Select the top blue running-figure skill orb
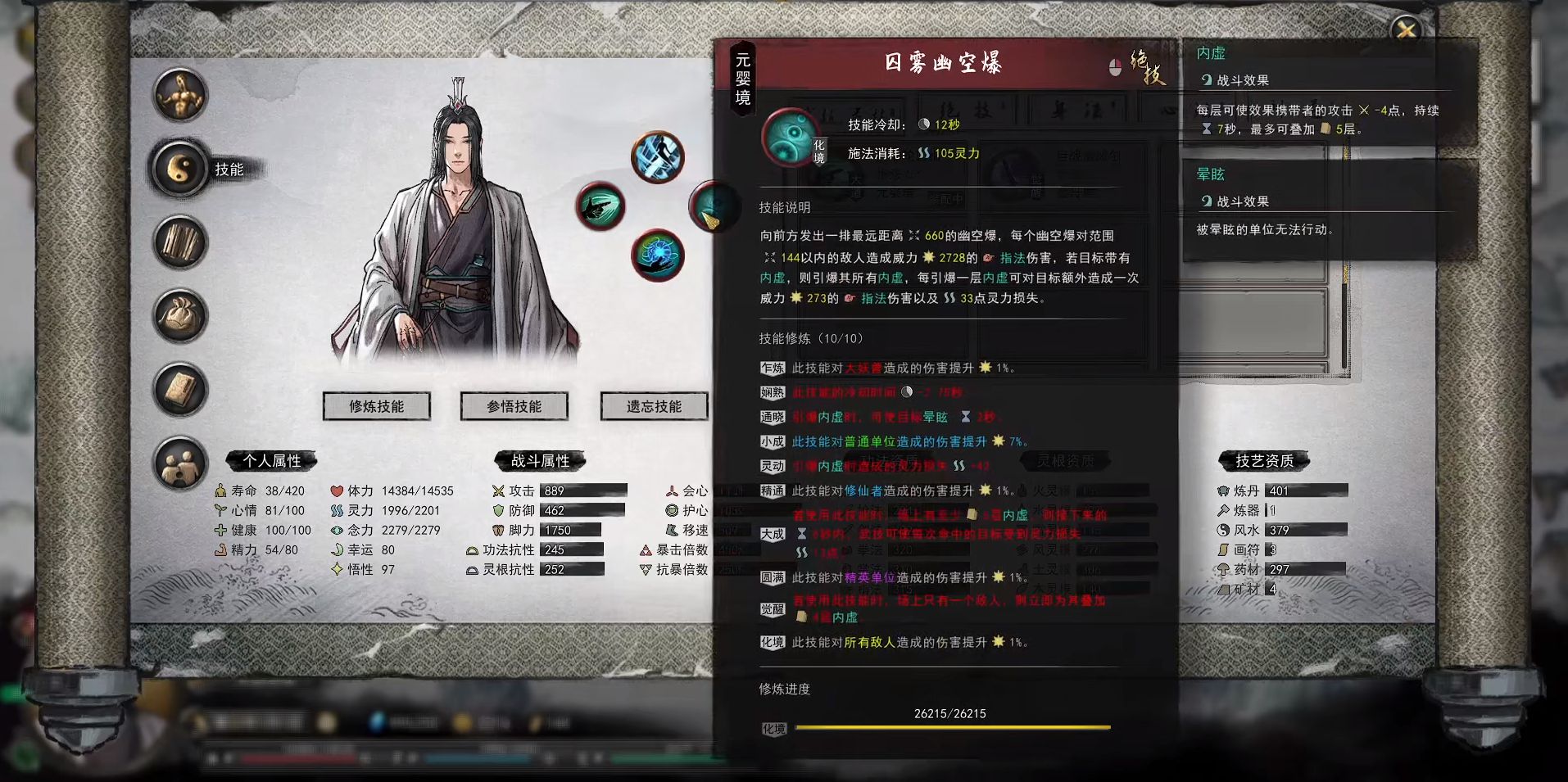 coord(658,156)
